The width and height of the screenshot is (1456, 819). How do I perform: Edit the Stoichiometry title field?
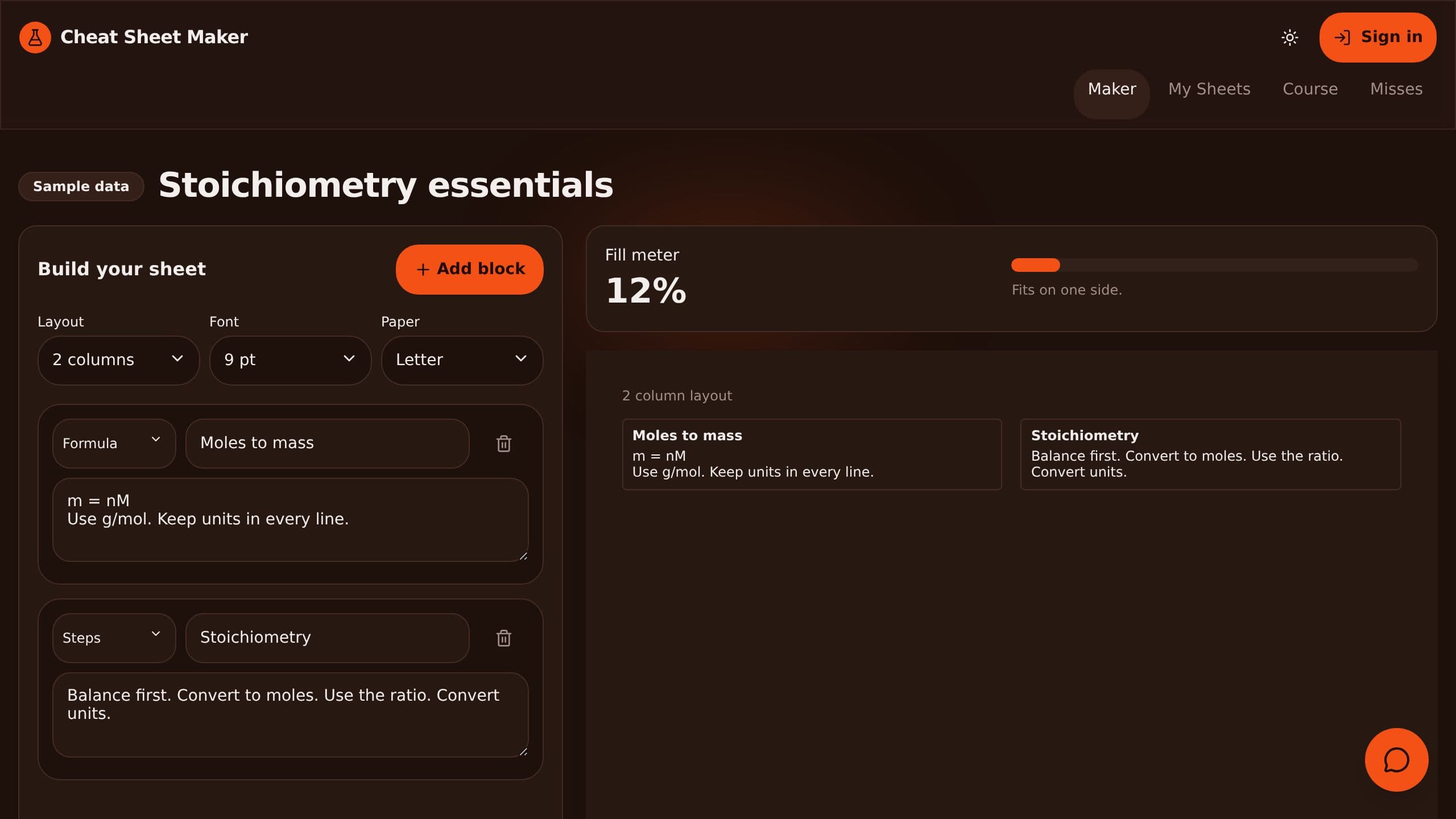point(327,638)
